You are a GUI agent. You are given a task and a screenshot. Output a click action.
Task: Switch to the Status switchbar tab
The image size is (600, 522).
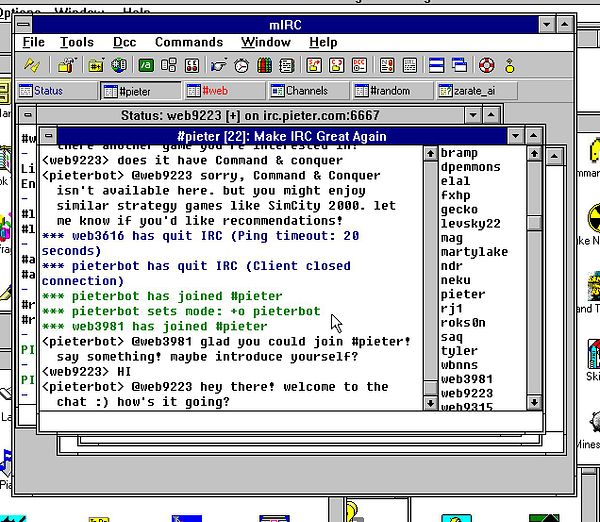[57, 91]
